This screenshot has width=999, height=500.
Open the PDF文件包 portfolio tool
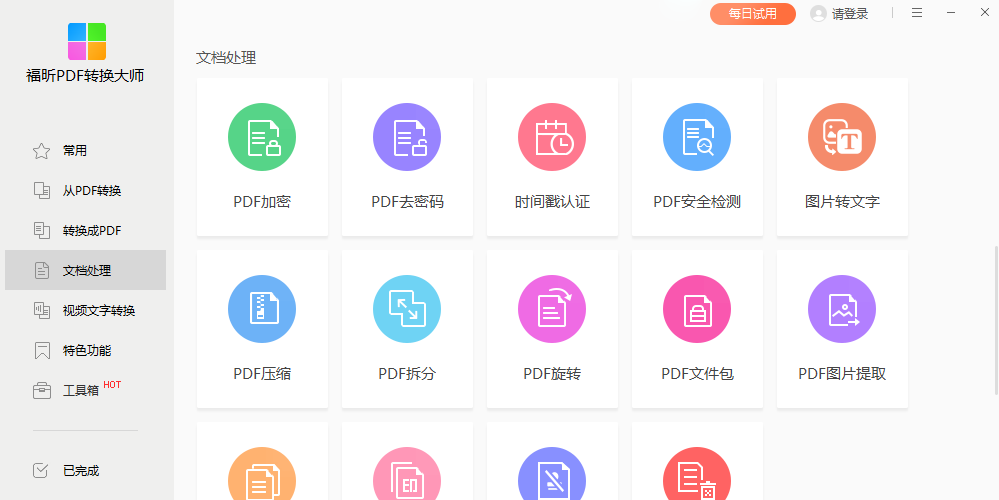tap(697, 329)
